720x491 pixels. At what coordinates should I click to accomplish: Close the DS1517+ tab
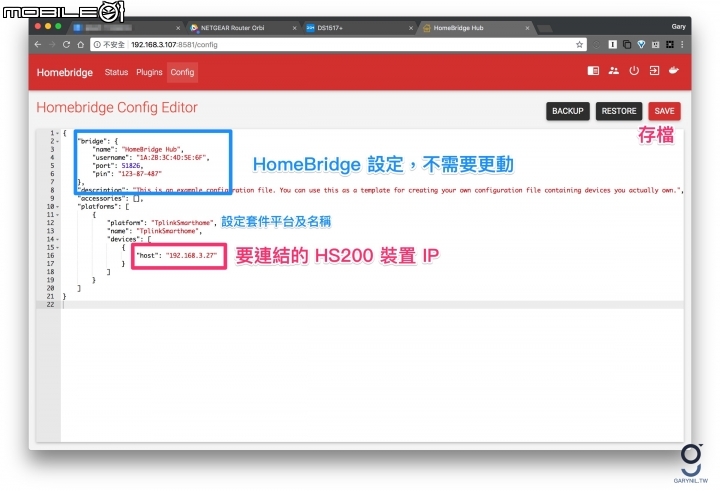coord(411,28)
